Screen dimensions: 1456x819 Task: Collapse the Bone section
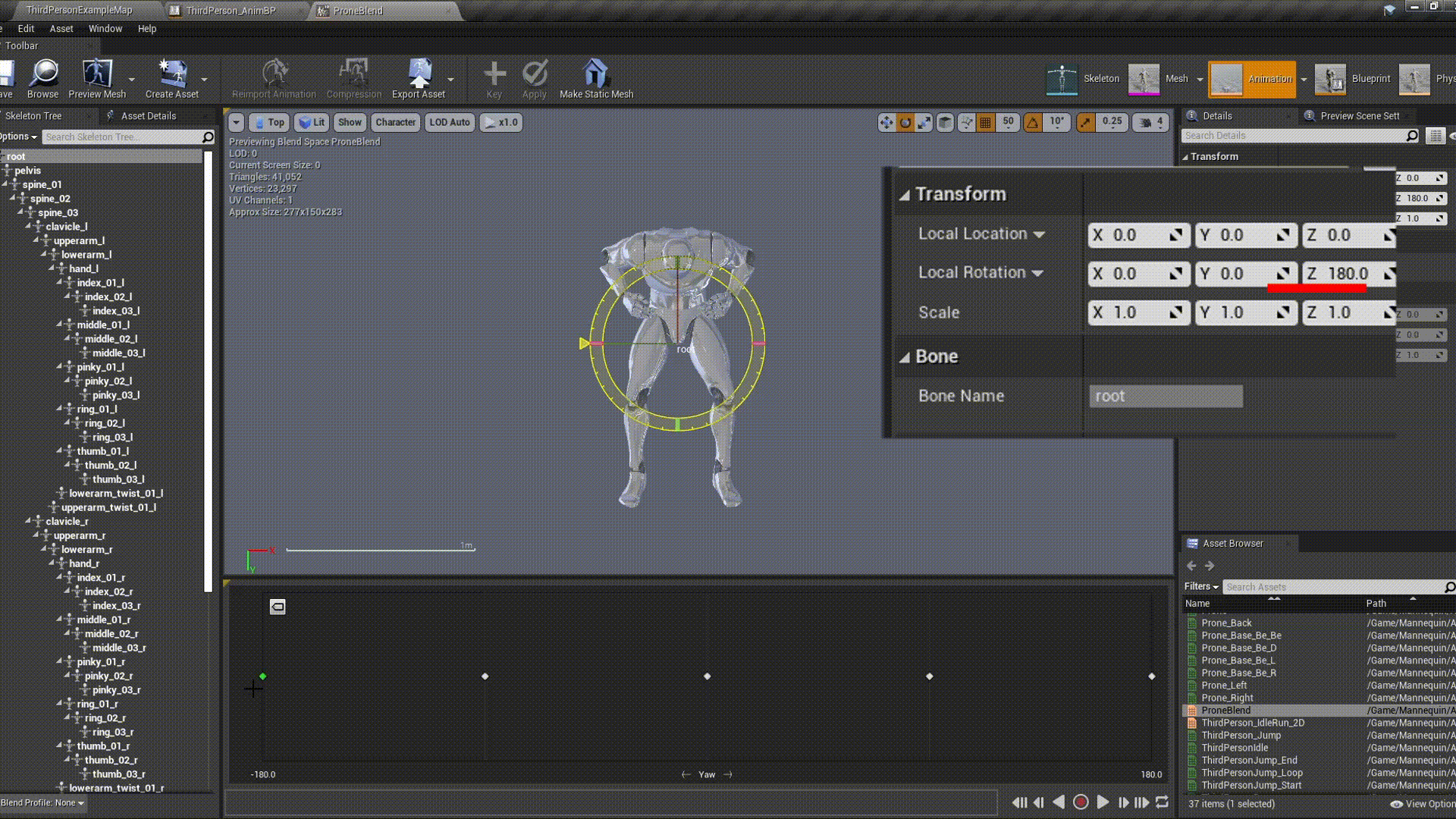tap(904, 357)
